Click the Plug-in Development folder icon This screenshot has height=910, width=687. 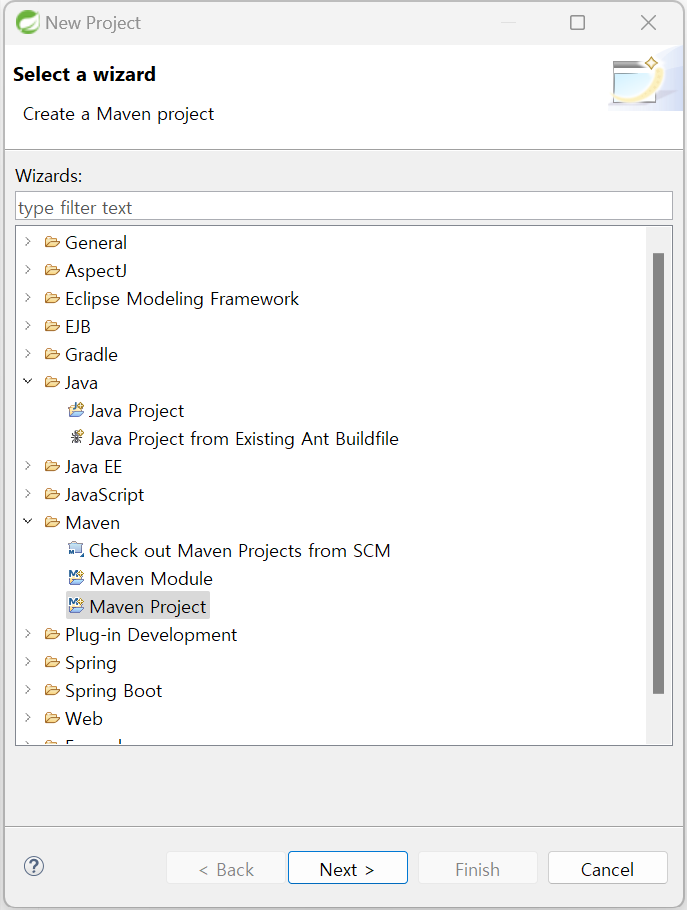click(52, 634)
